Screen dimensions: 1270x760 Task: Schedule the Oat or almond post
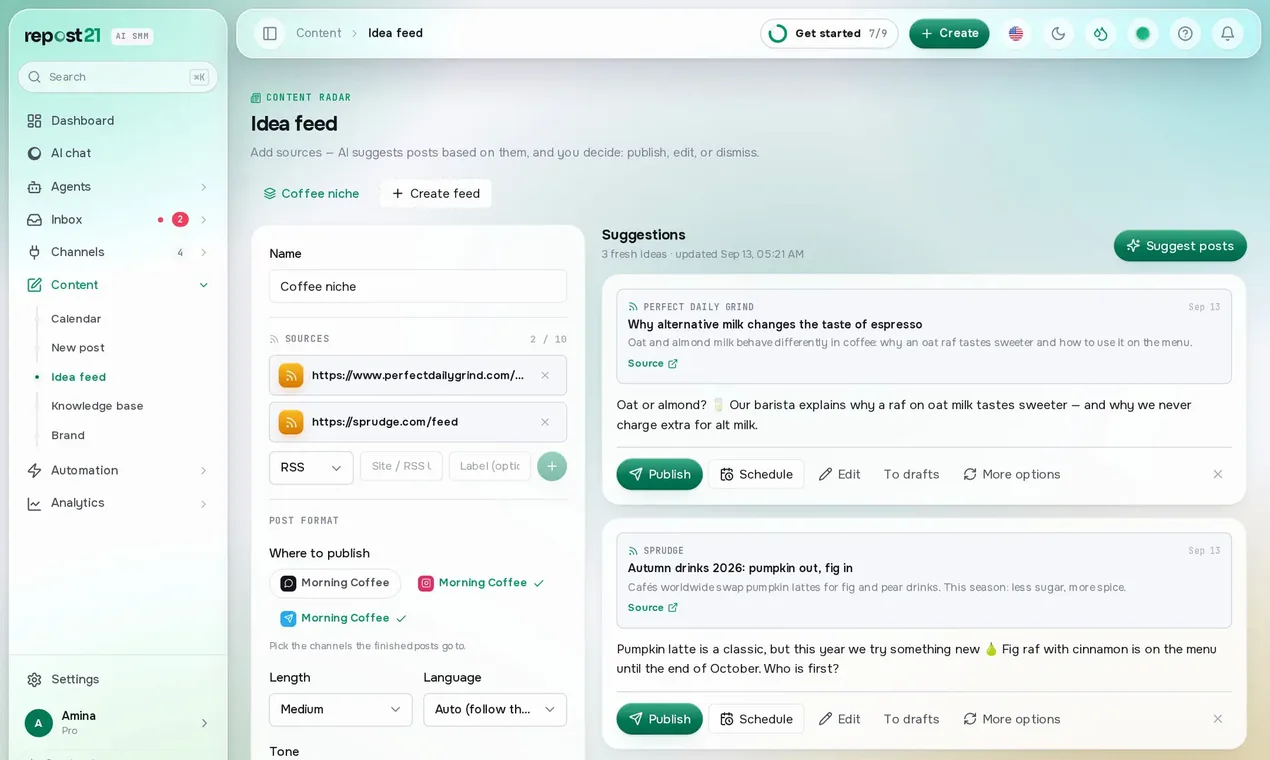point(756,475)
